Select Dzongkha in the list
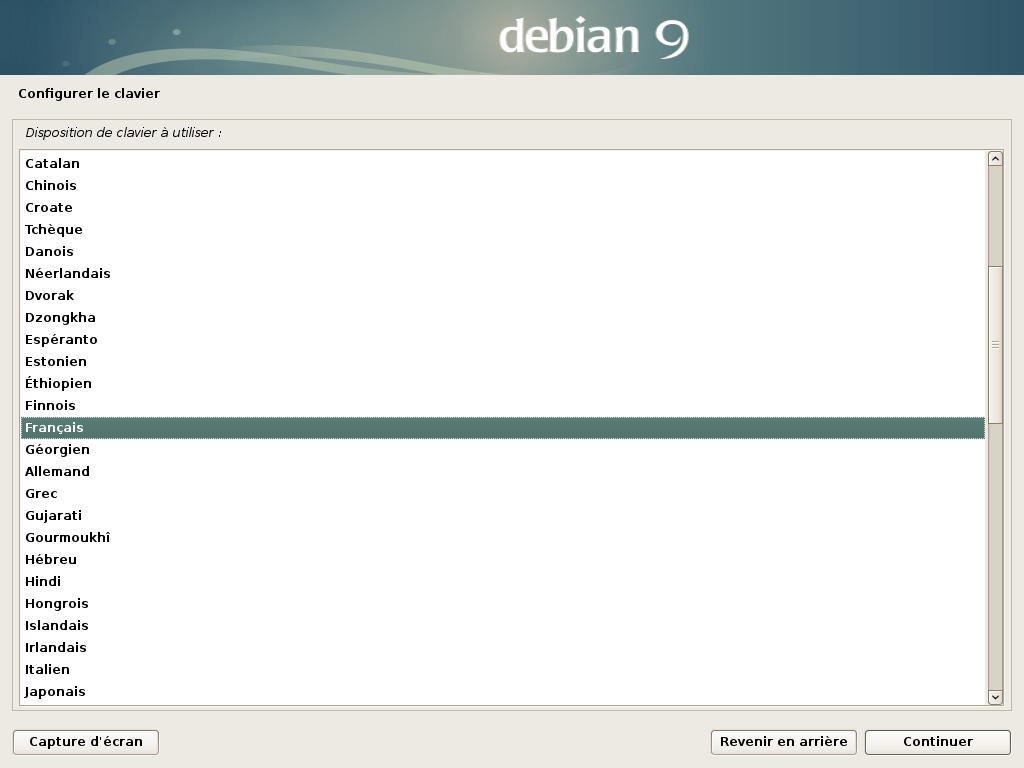Viewport: 1024px width, 768px height. tap(502, 317)
